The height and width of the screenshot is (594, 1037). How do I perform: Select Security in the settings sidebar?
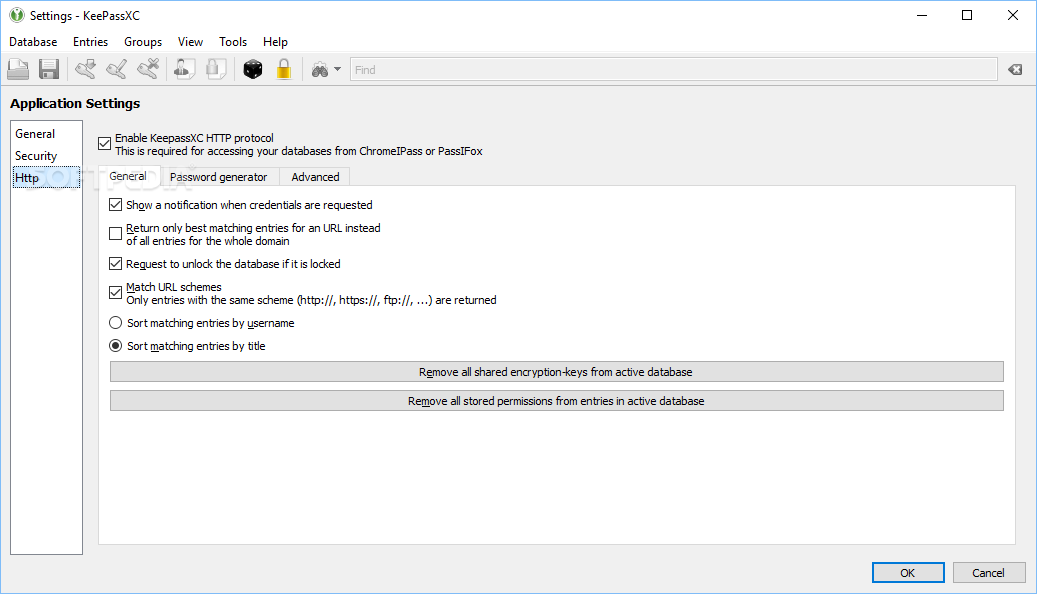pos(46,155)
